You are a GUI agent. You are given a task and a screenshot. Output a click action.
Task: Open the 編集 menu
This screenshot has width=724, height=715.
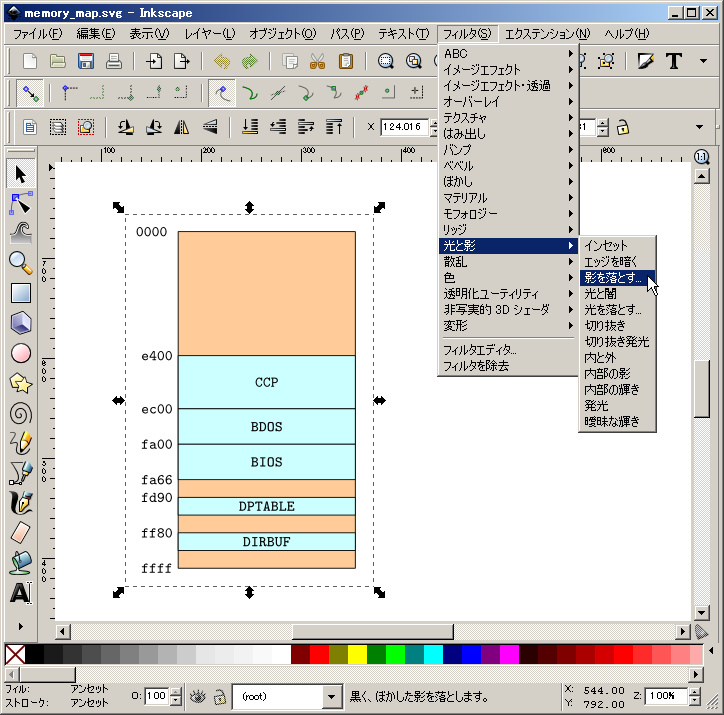point(96,34)
